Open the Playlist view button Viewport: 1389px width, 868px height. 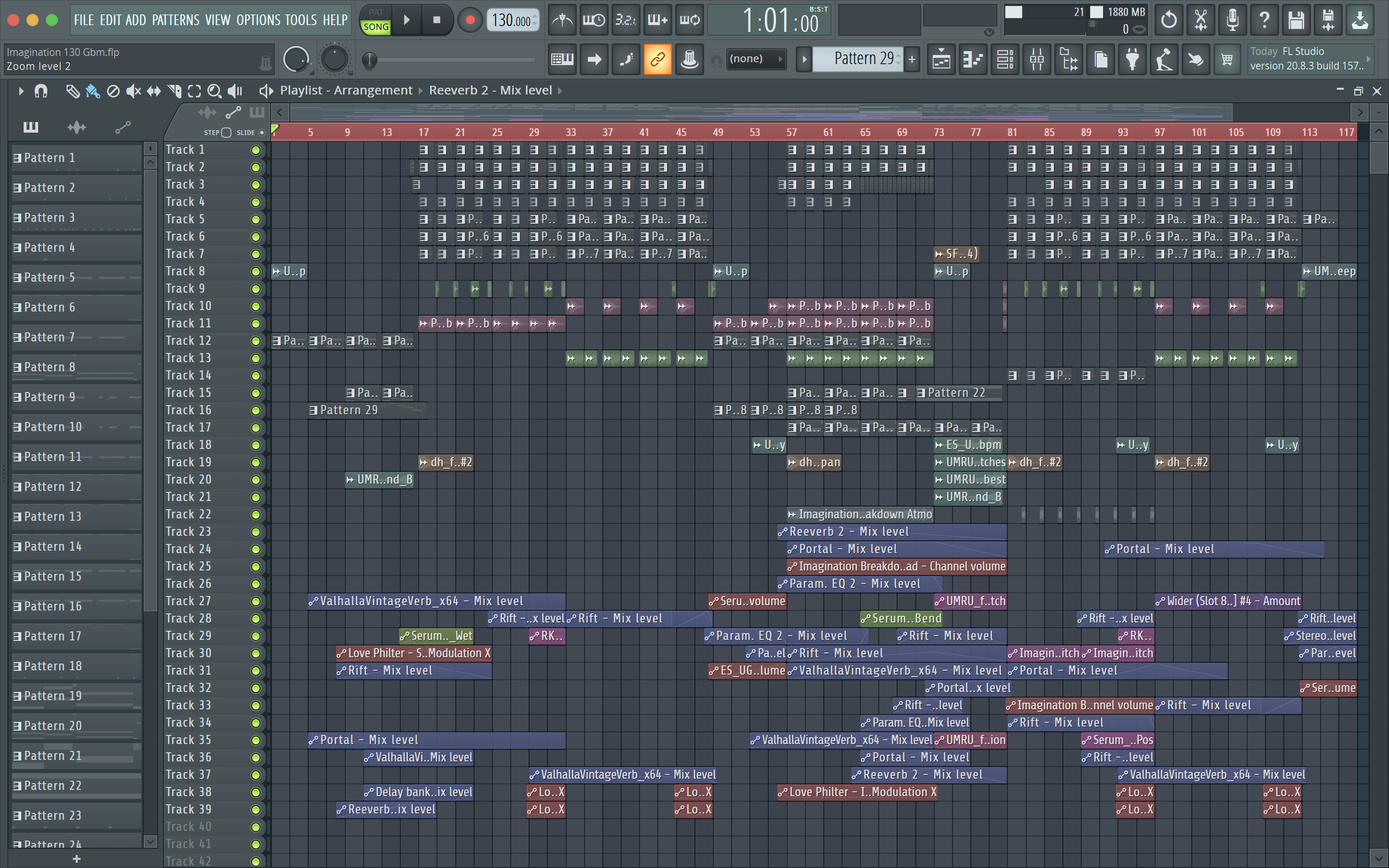(x=941, y=59)
